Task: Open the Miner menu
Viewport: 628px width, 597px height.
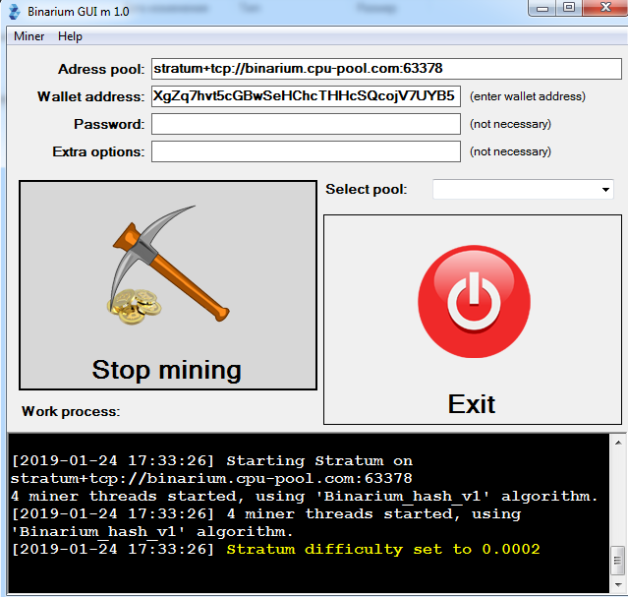Action: point(29,36)
